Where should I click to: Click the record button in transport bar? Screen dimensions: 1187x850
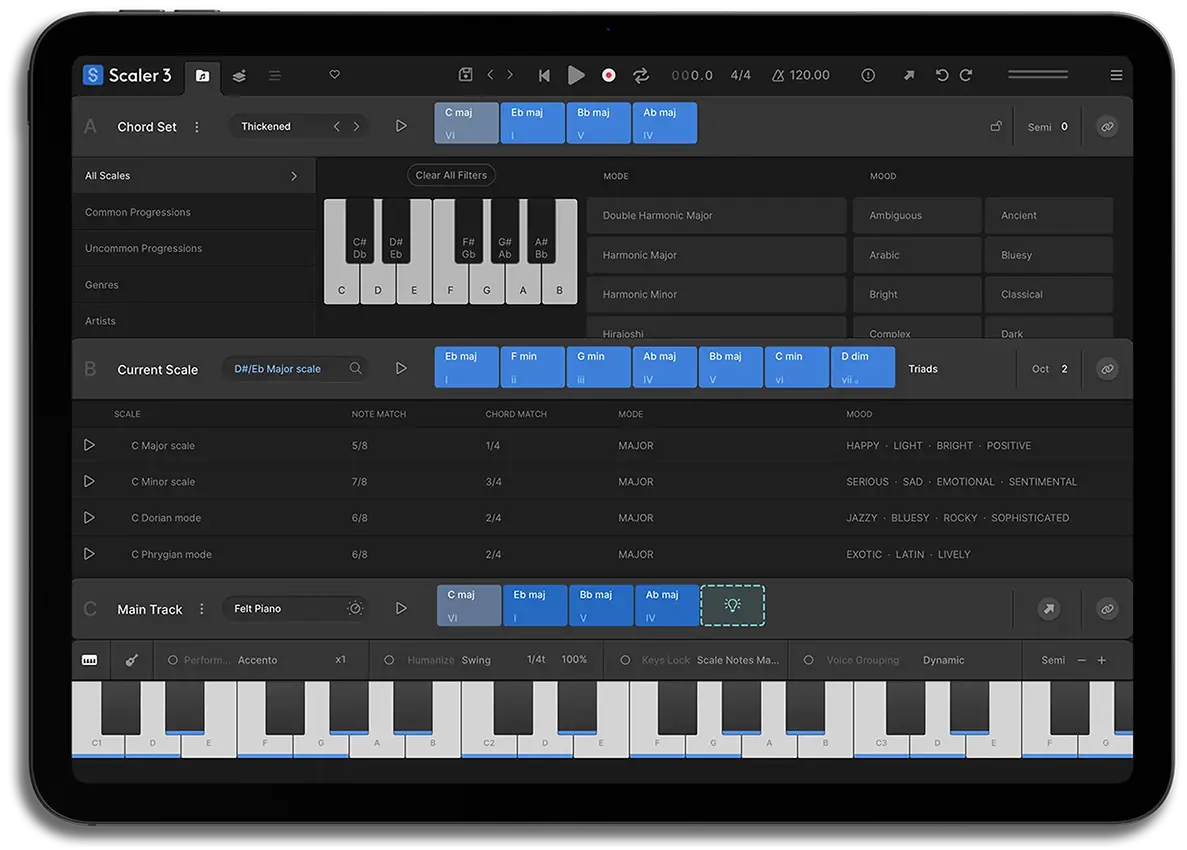click(608, 75)
